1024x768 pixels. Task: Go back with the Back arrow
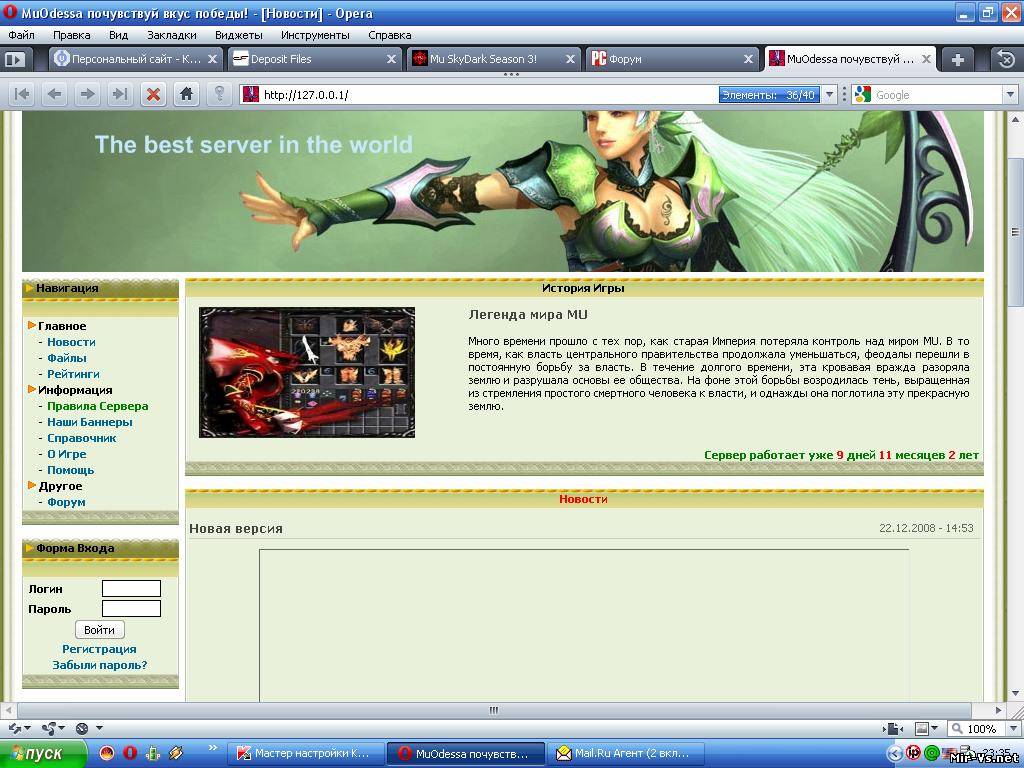[x=55, y=95]
